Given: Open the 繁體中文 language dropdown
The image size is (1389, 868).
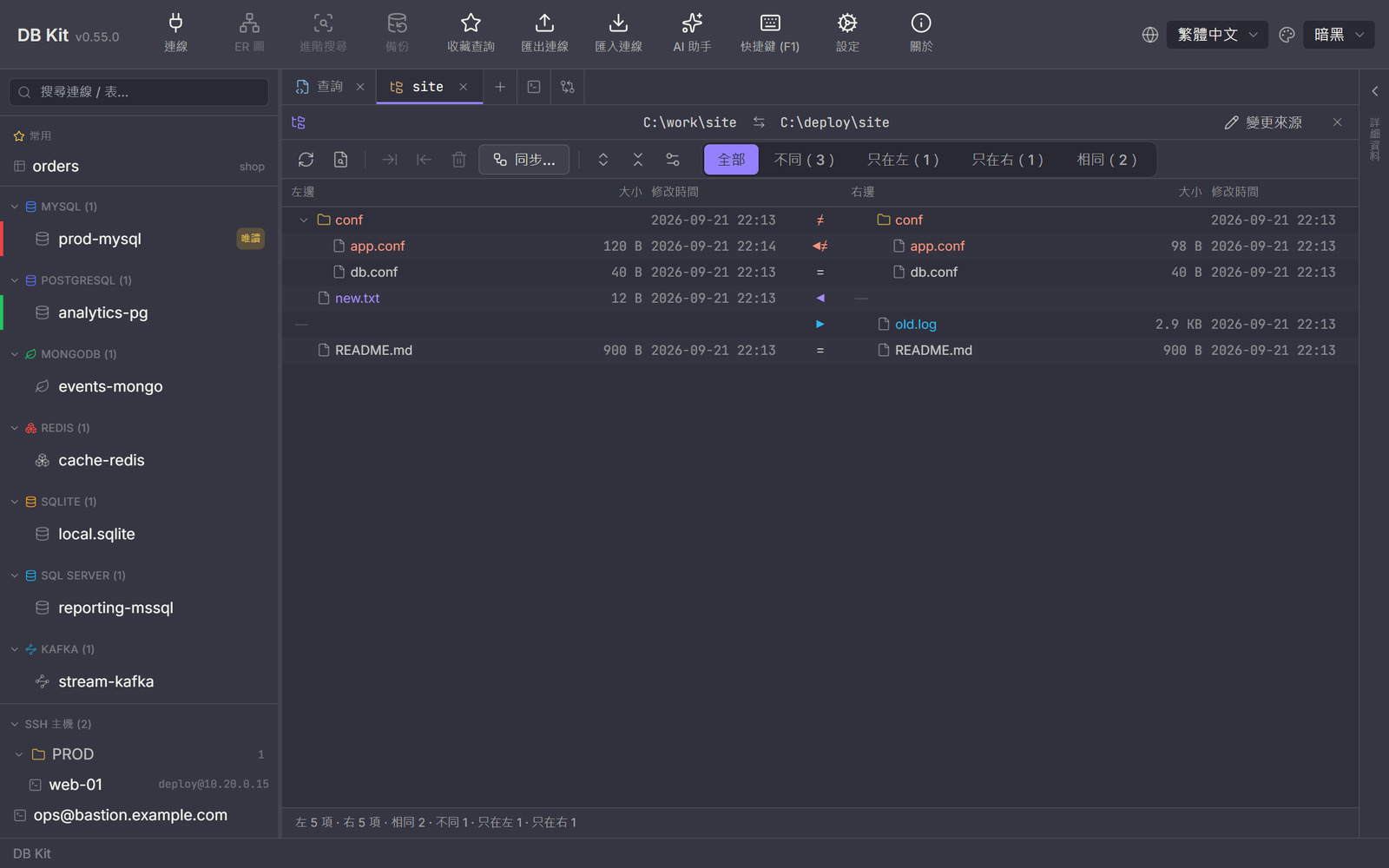Looking at the screenshot, I should point(1217,35).
